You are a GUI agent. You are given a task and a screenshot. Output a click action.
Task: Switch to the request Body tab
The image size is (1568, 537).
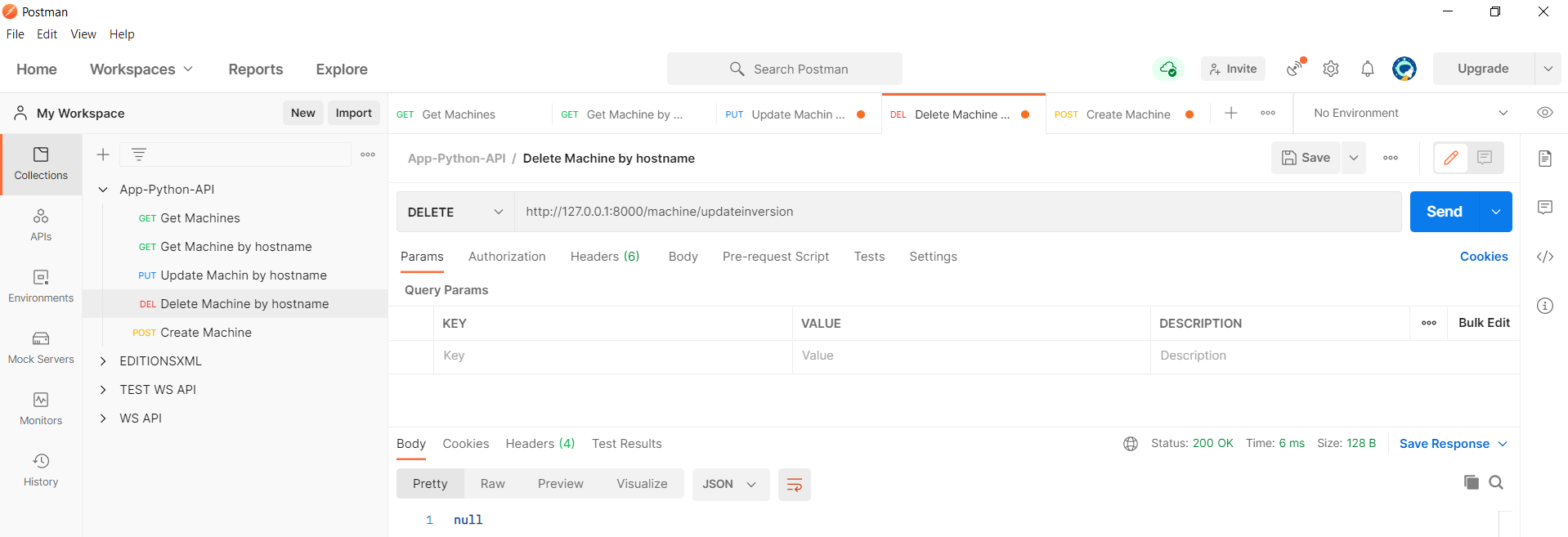683,257
